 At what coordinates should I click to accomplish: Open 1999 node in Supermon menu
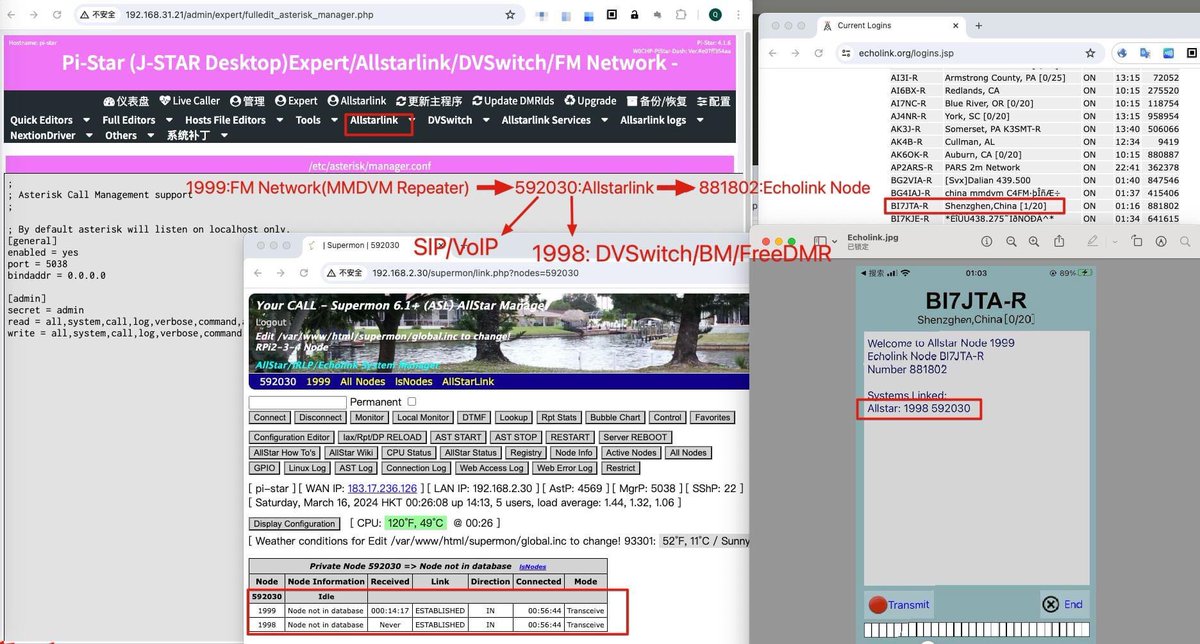pos(318,382)
